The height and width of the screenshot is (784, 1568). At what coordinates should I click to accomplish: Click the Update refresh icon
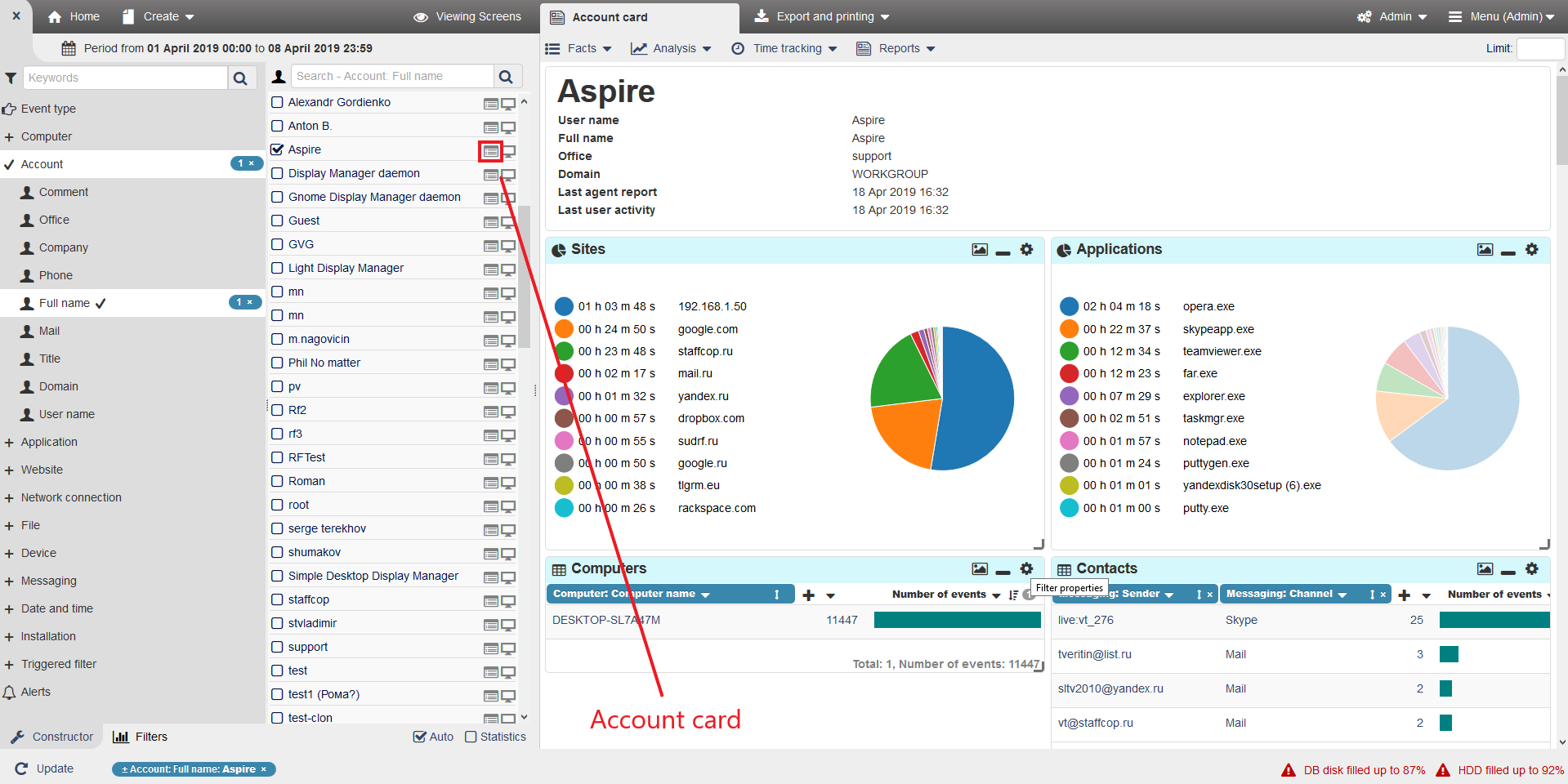[x=22, y=768]
